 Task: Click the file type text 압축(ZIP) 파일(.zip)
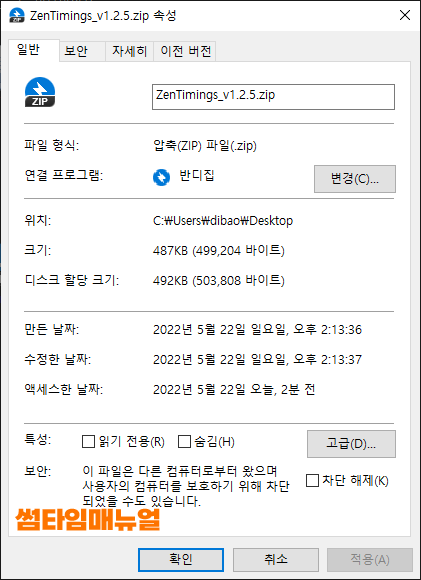205,146
